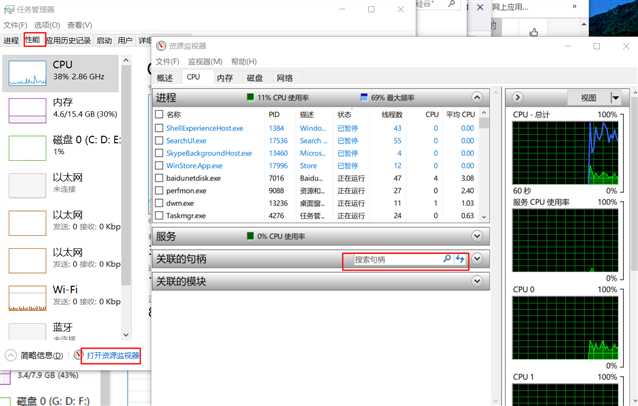
Task: Switch to 概述 overview tab
Action: pyautogui.click(x=165, y=78)
